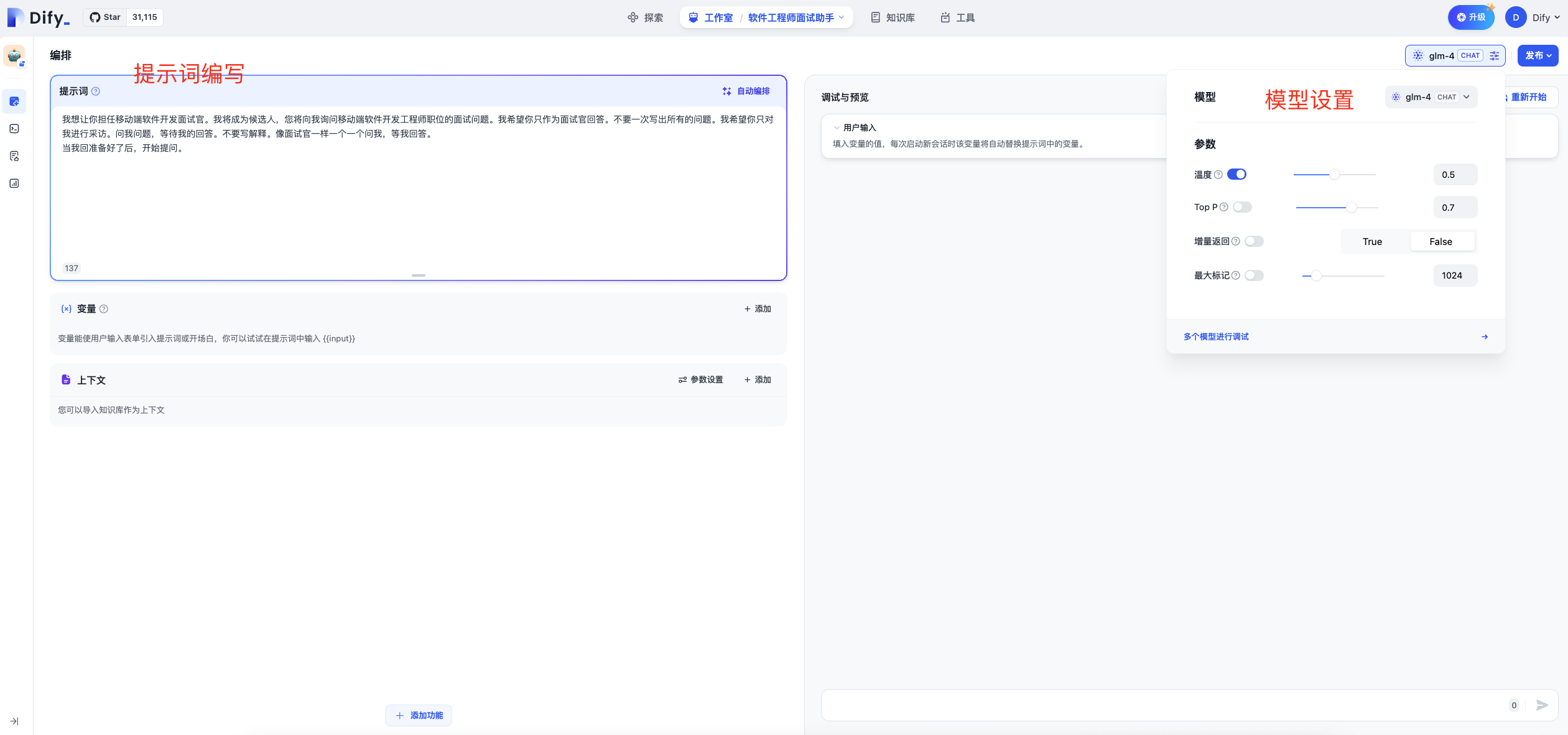Enable the 最大标记 max tokens toggle

pos(1254,275)
